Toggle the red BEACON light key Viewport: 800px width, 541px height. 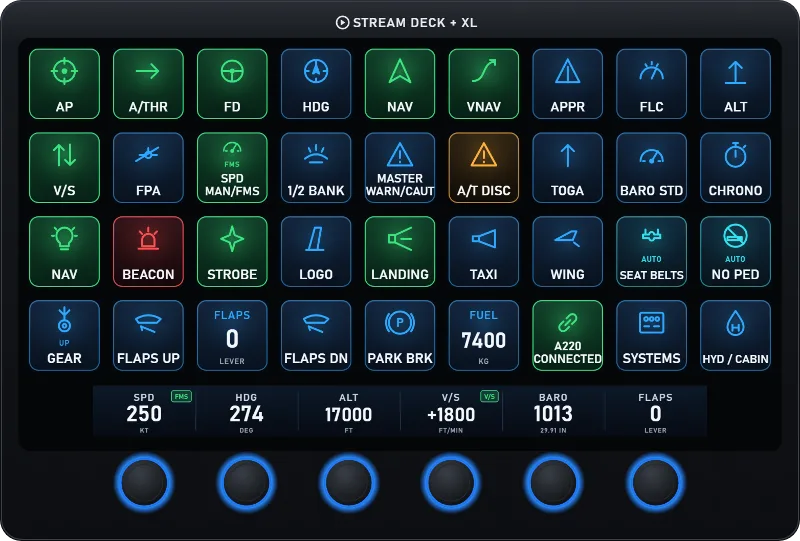pos(148,252)
